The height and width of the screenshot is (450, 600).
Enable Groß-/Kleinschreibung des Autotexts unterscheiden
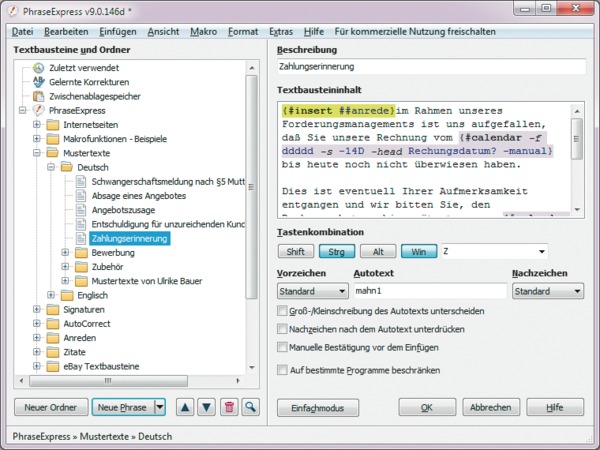click(x=282, y=311)
